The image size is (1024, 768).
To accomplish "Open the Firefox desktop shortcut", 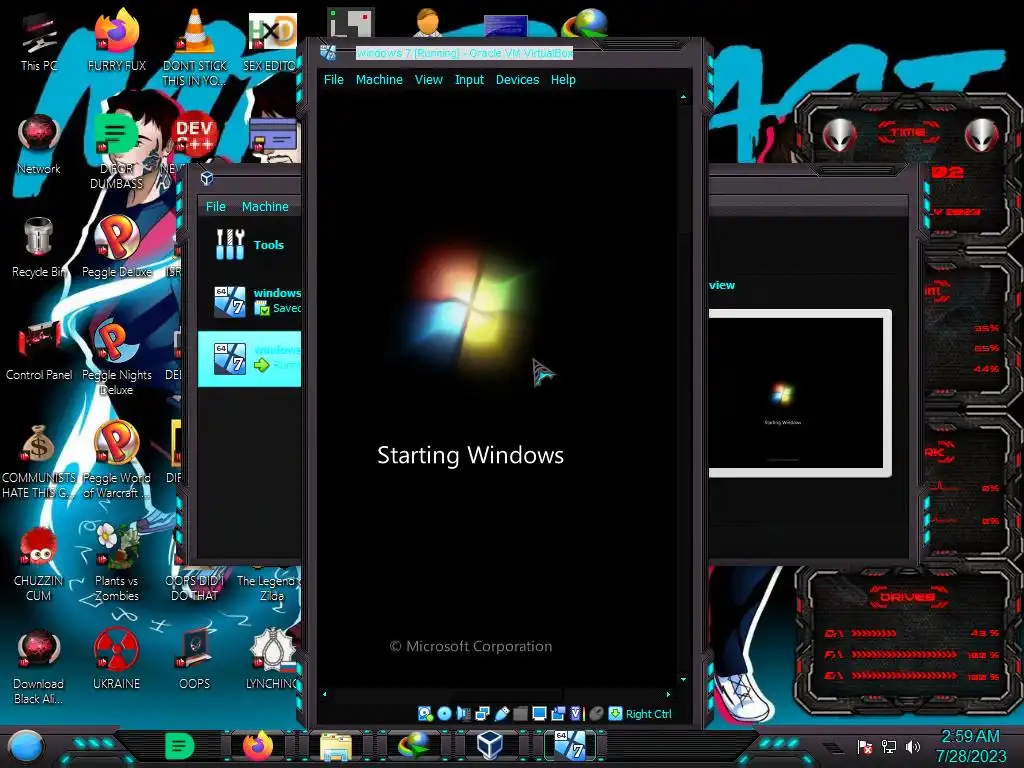I will pos(117,40).
